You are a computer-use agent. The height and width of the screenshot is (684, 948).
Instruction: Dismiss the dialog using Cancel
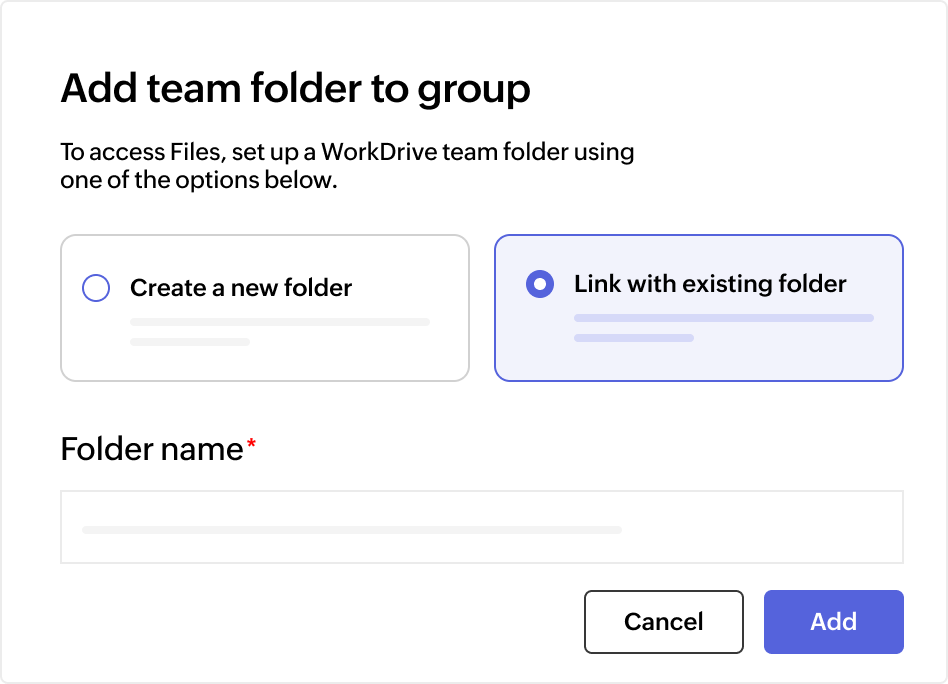[x=663, y=621]
